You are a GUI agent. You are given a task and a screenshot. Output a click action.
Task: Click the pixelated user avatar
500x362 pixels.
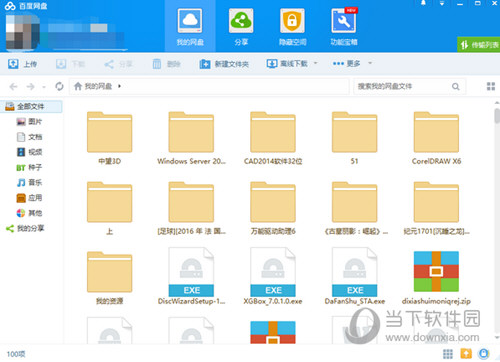(23, 32)
